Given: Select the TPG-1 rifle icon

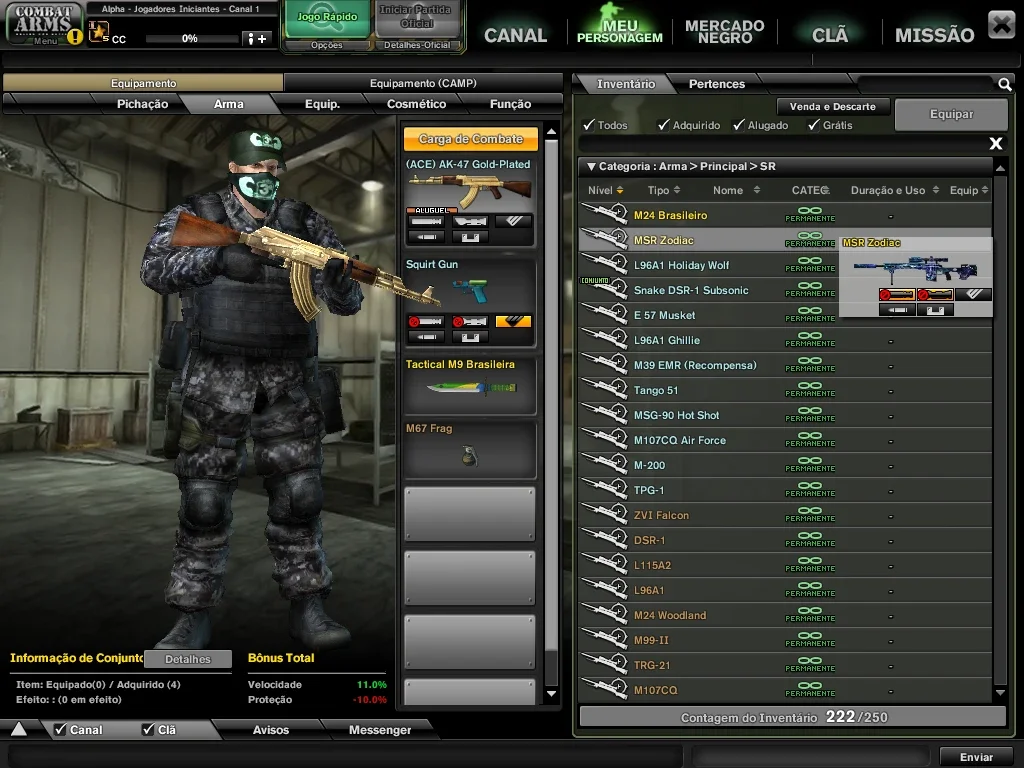Looking at the screenshot, I should pos(604,489).
